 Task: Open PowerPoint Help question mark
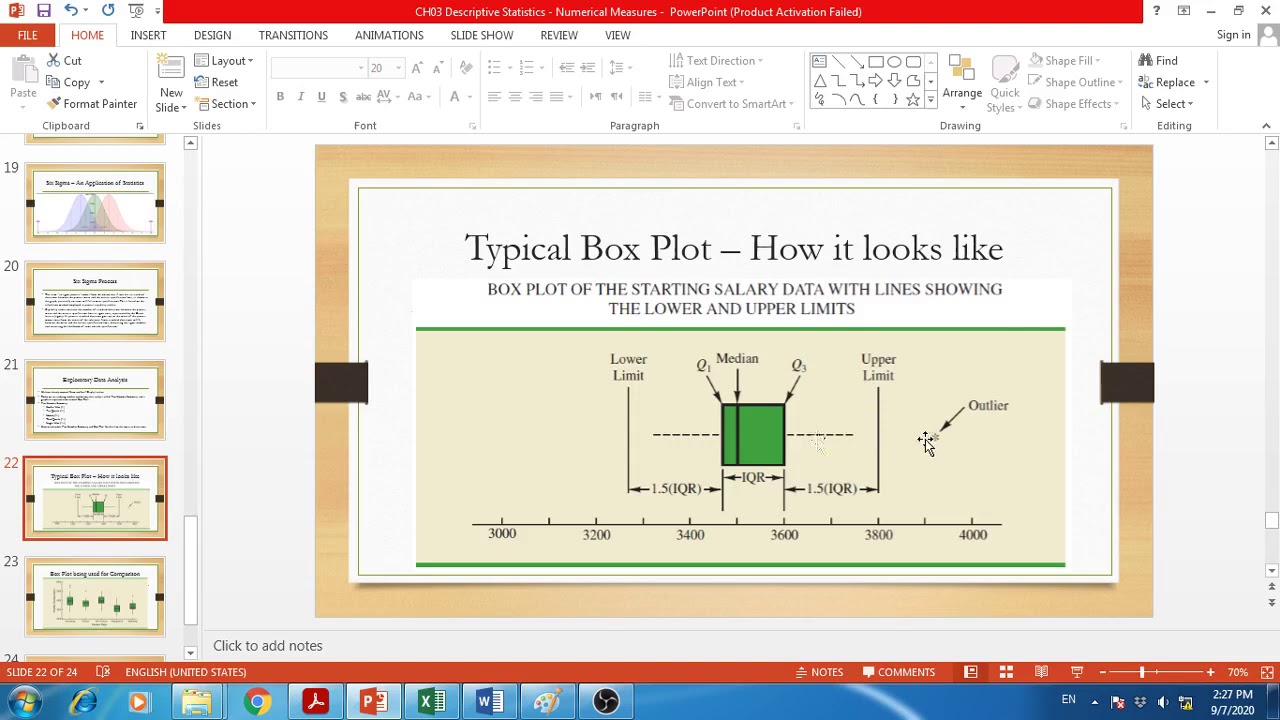pos(1156,11)
